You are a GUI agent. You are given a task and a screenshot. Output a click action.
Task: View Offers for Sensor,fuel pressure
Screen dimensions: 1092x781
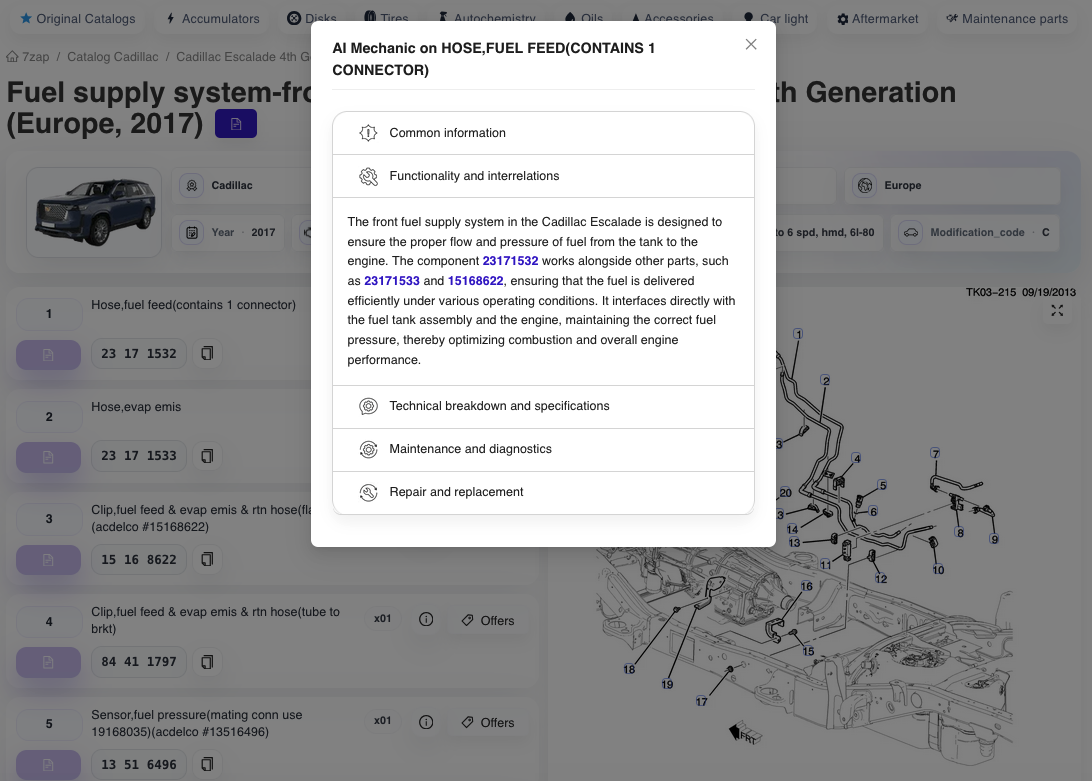tap(488, 722)
